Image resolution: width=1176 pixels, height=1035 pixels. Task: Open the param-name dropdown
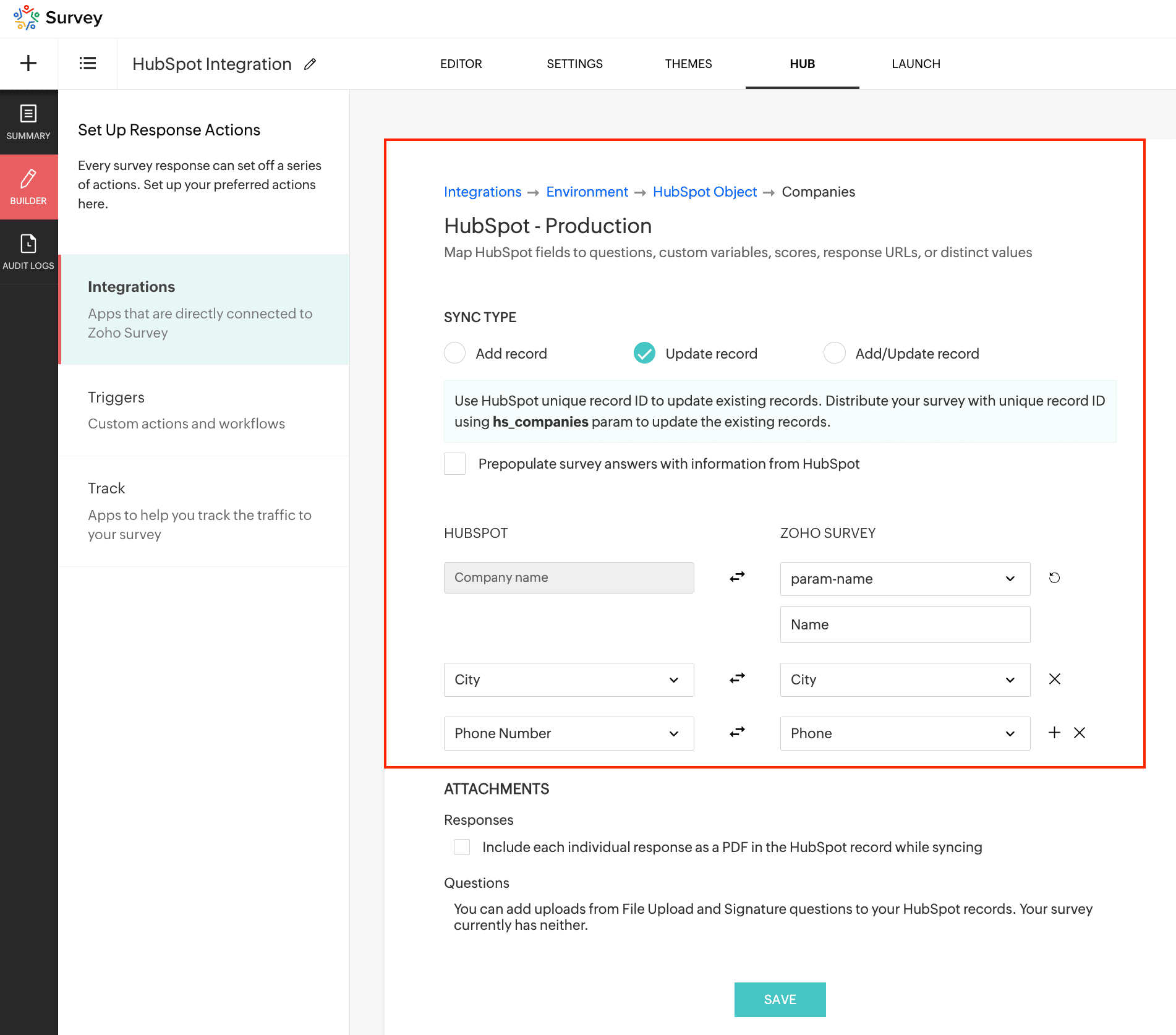point(905,579)
